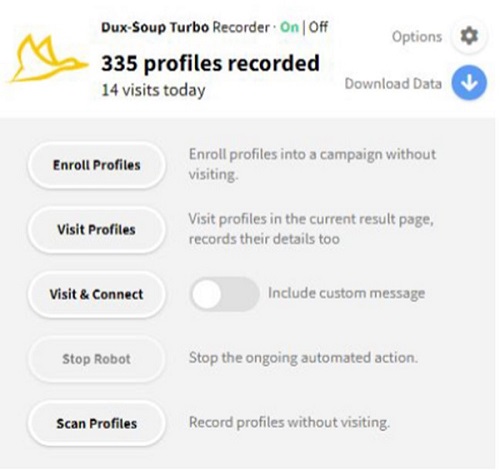The image size is (500, 470).
Task: Click the 335 profiles recorded heading
Action: (210, 63)
